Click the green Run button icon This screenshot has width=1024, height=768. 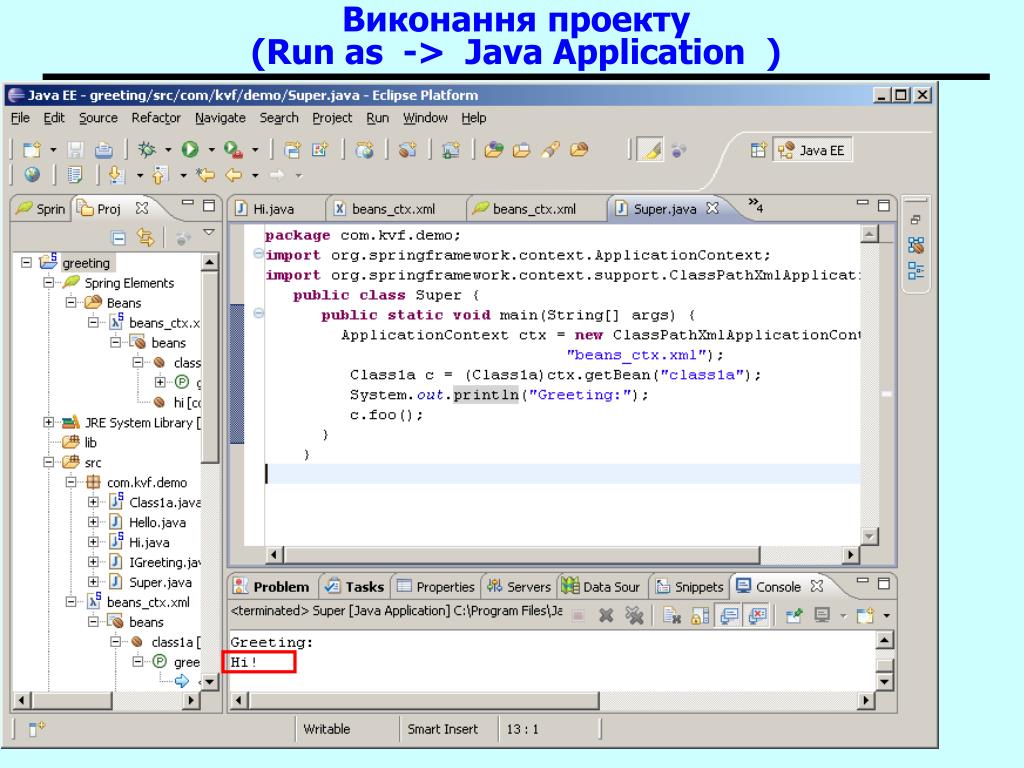point(190,150)
